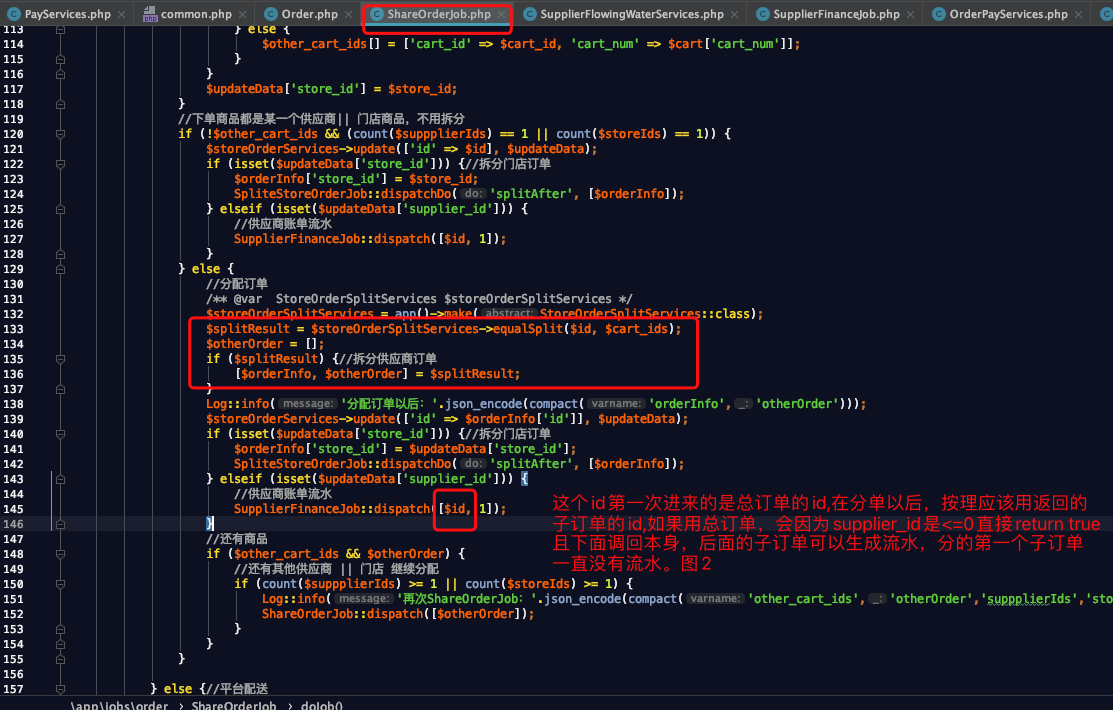Click line number 145 in the gutter

(x=13, y=509)
